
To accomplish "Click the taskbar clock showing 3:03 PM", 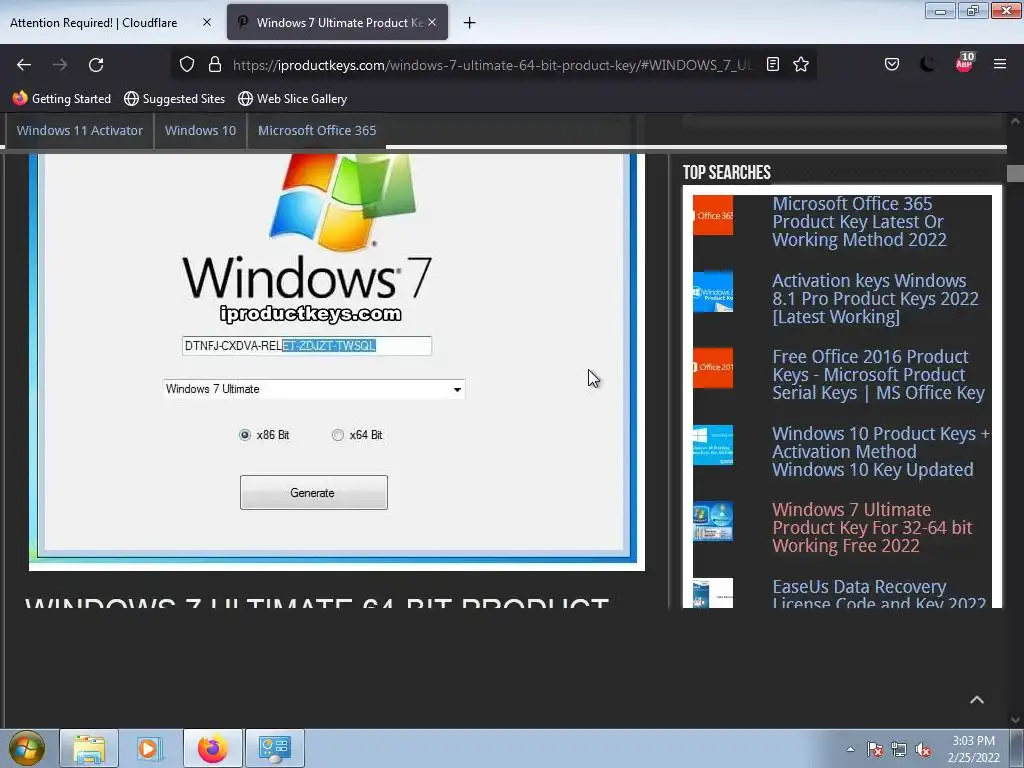I will [x=974, y=749].
